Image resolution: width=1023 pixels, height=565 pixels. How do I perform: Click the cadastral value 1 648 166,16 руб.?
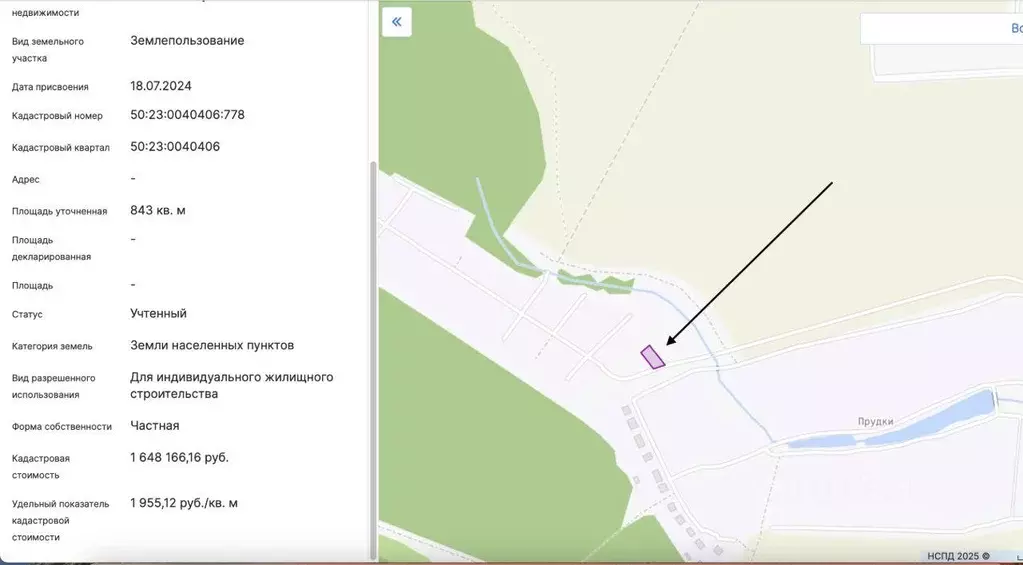[x=179, y=457]
